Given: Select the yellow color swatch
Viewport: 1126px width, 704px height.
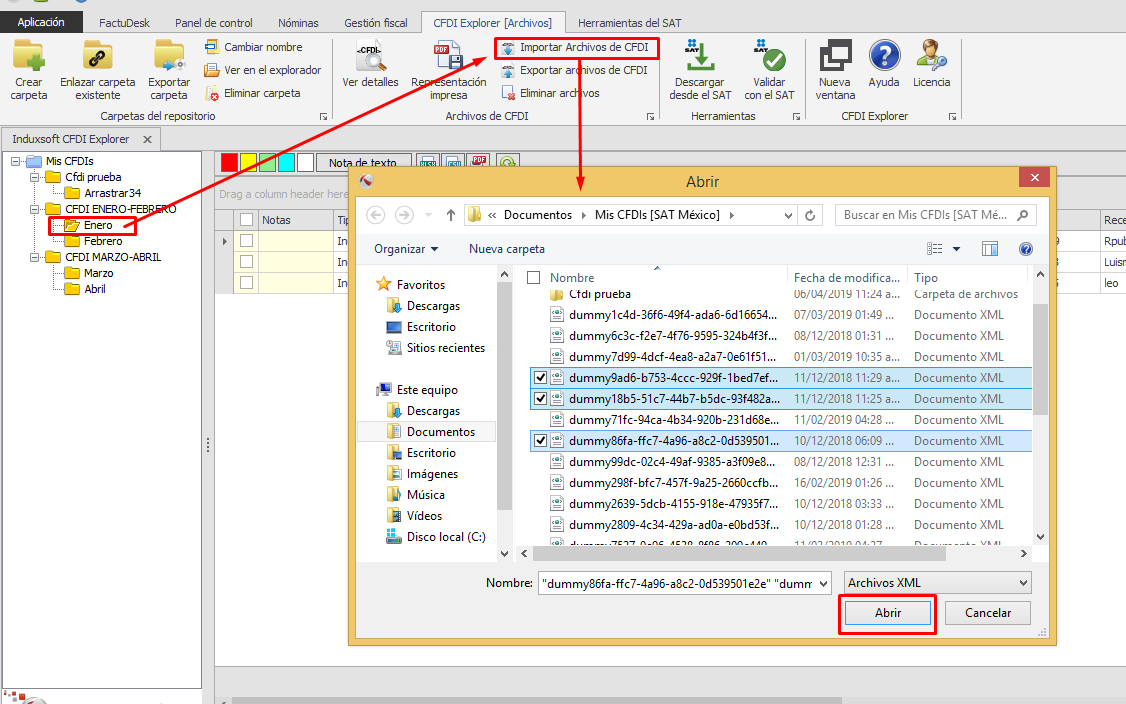Looking at the screenshot, I should click(248, 162).
